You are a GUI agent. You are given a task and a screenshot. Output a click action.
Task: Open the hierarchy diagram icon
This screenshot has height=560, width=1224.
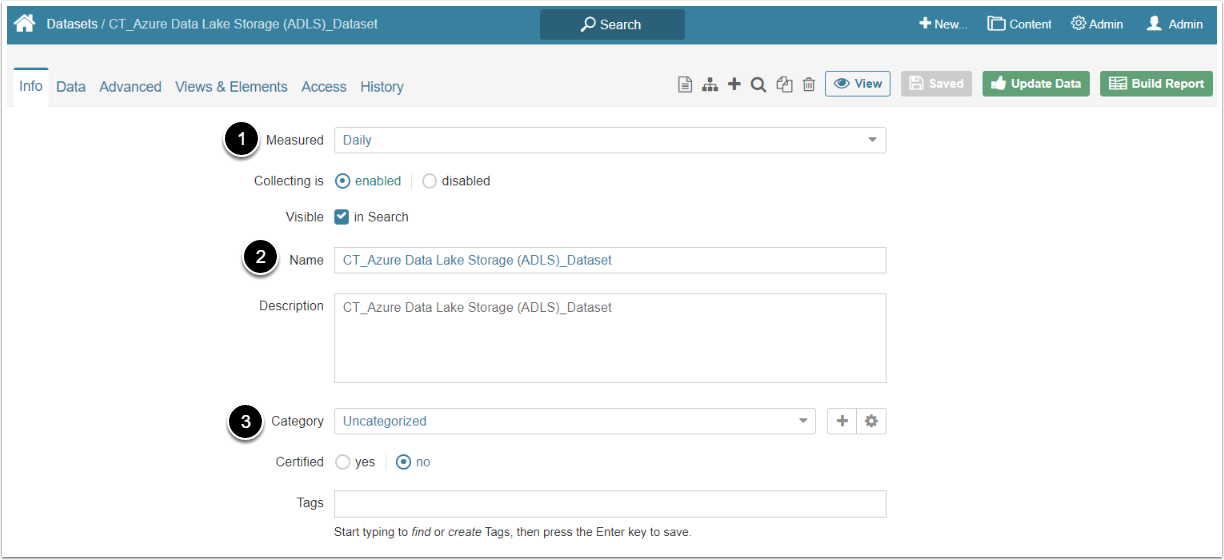click(x=710, y=85)
